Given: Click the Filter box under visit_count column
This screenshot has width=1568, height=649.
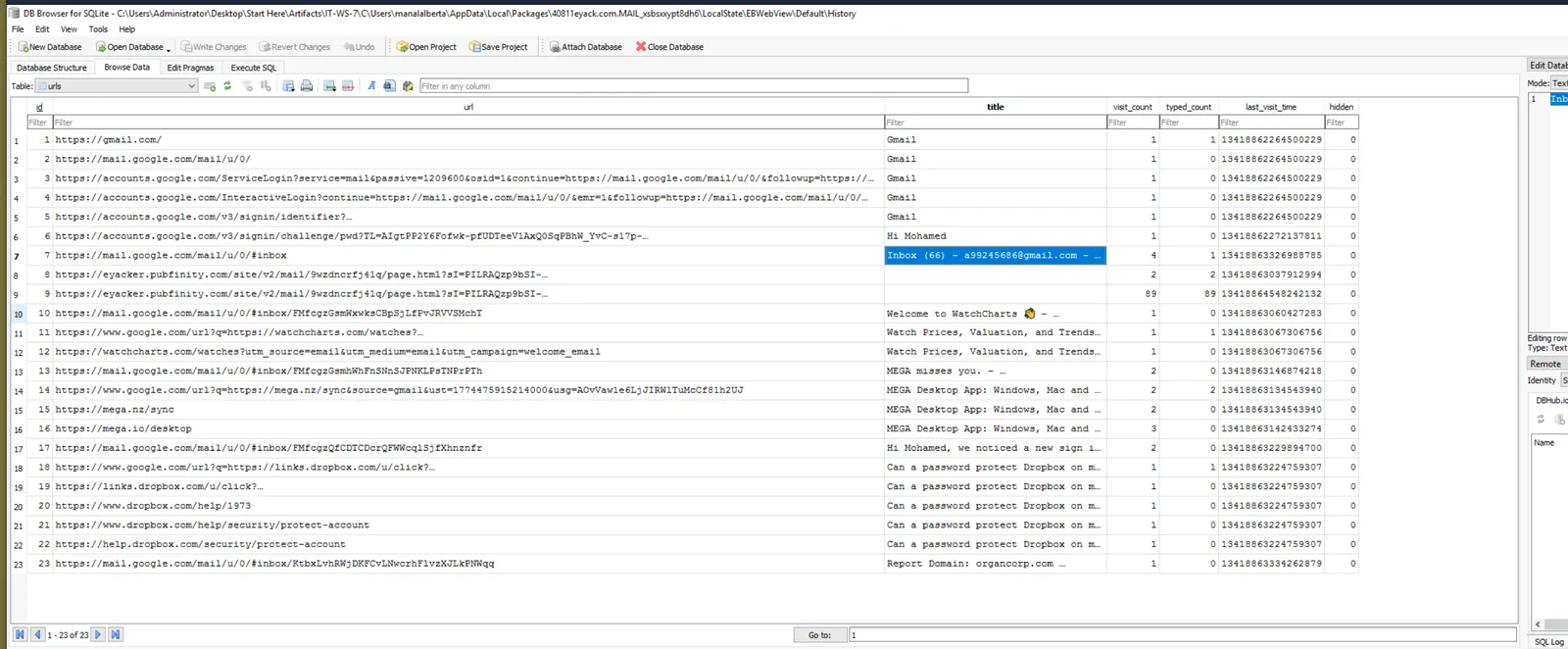Looking at the screenshot, I should 1133,123.
